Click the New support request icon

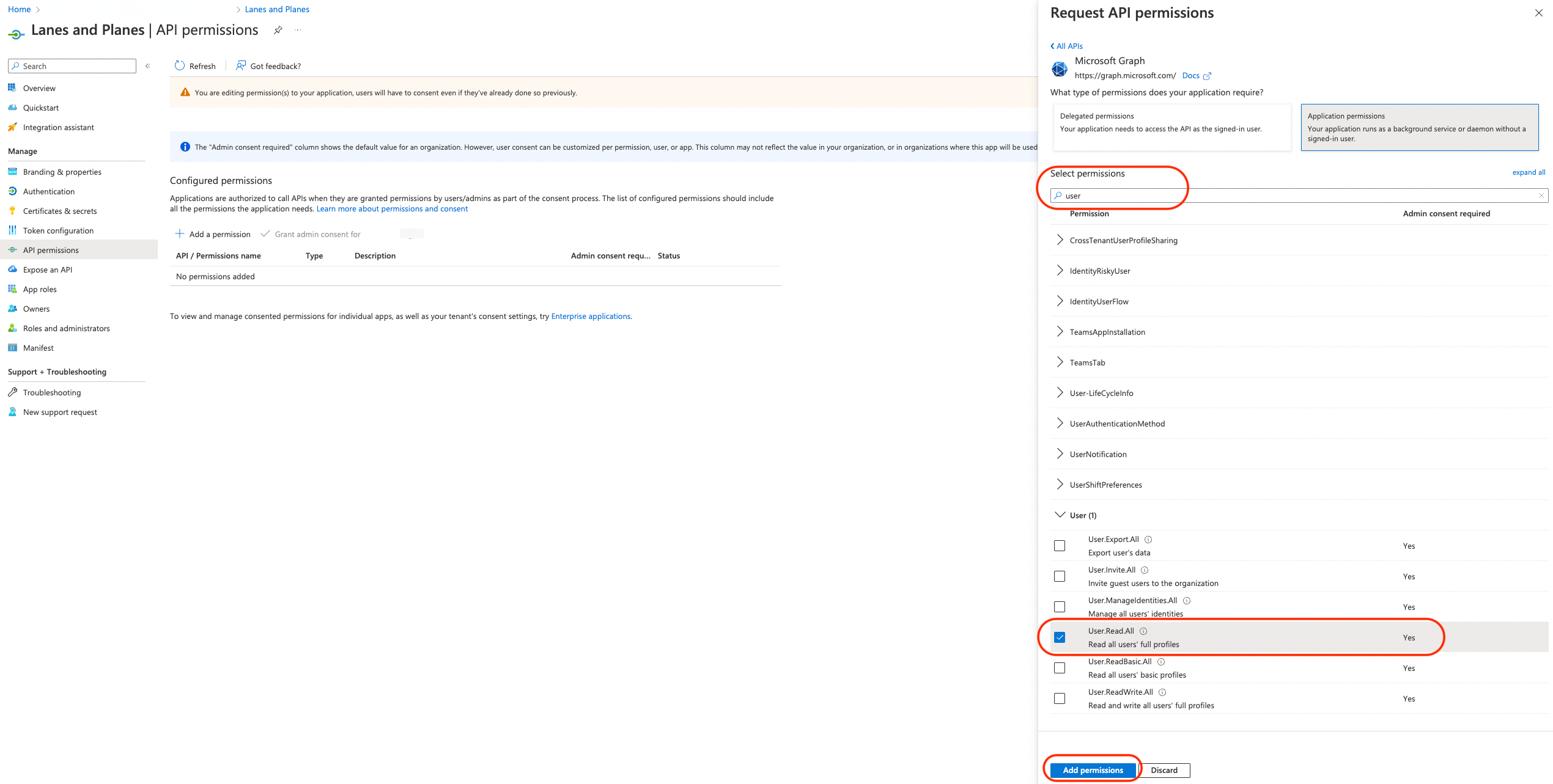click(x=12, y=412)
